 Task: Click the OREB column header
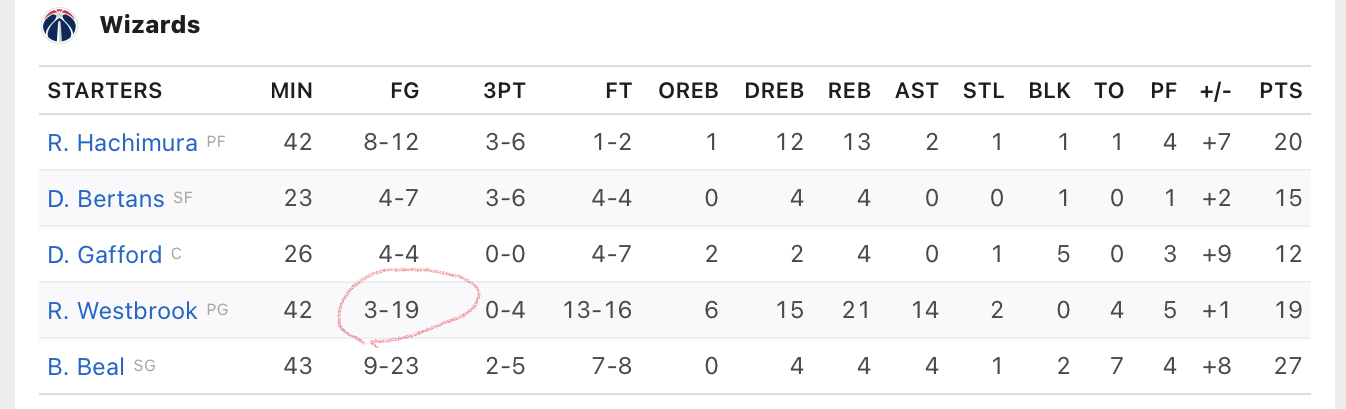tap(688, 91)
